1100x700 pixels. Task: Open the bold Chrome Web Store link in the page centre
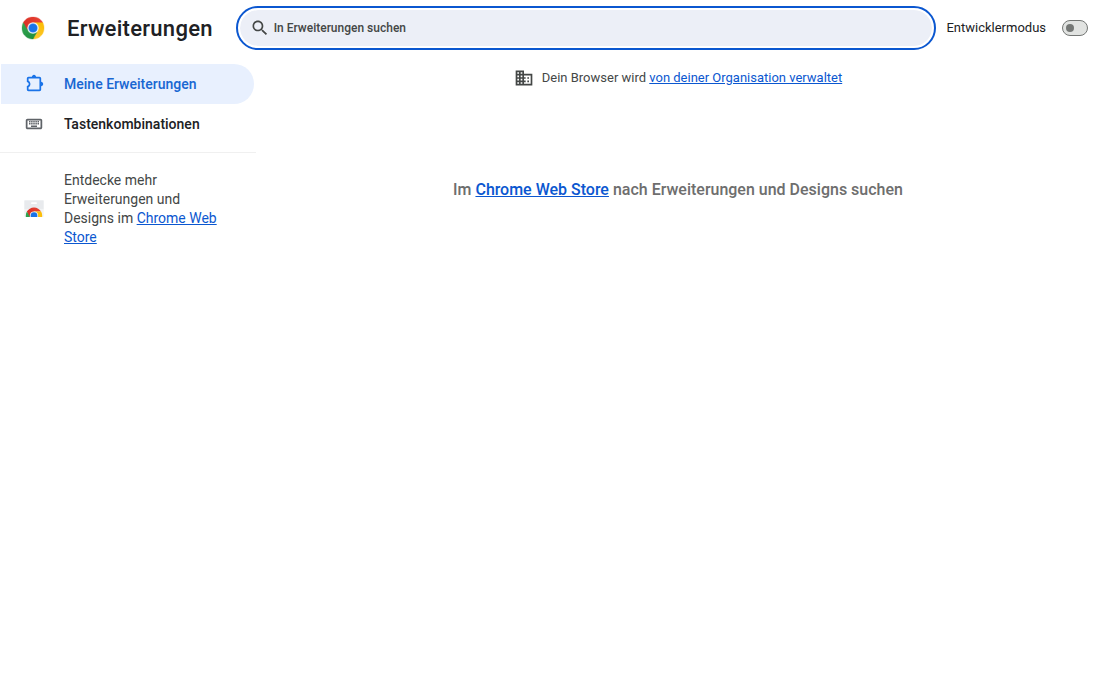(542, 189)
